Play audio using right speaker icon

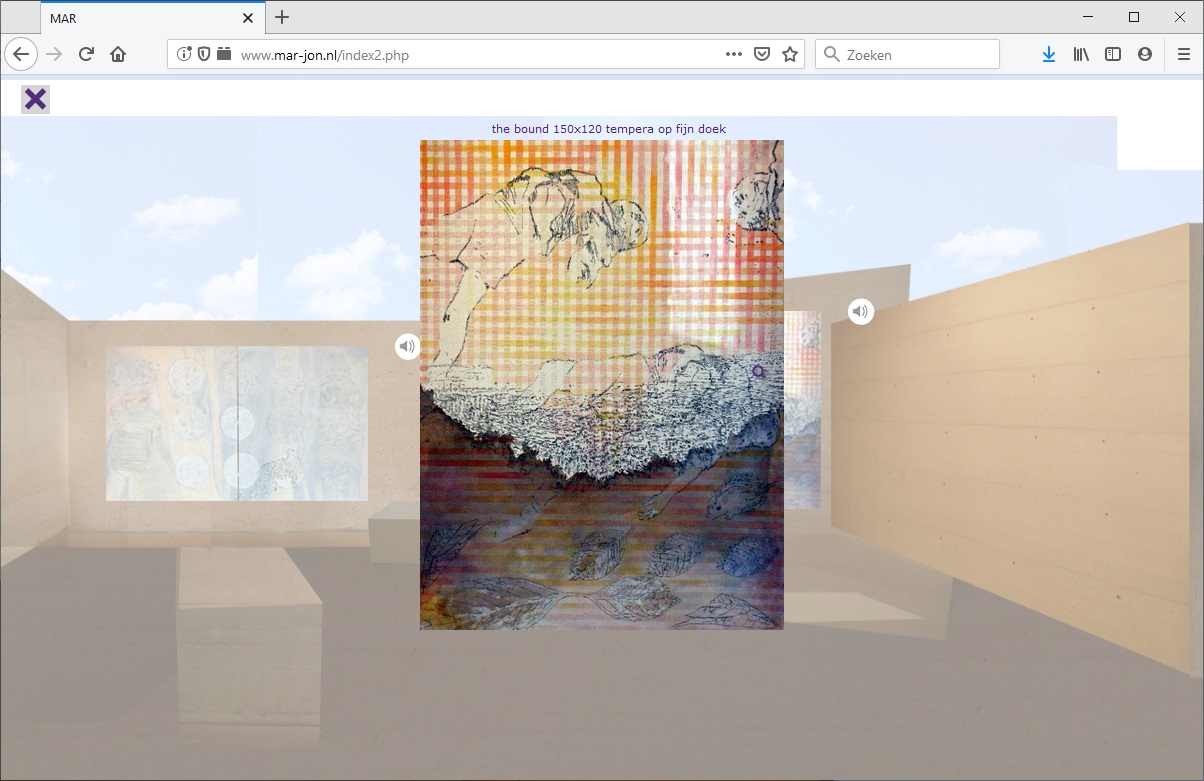click(861, 312)
